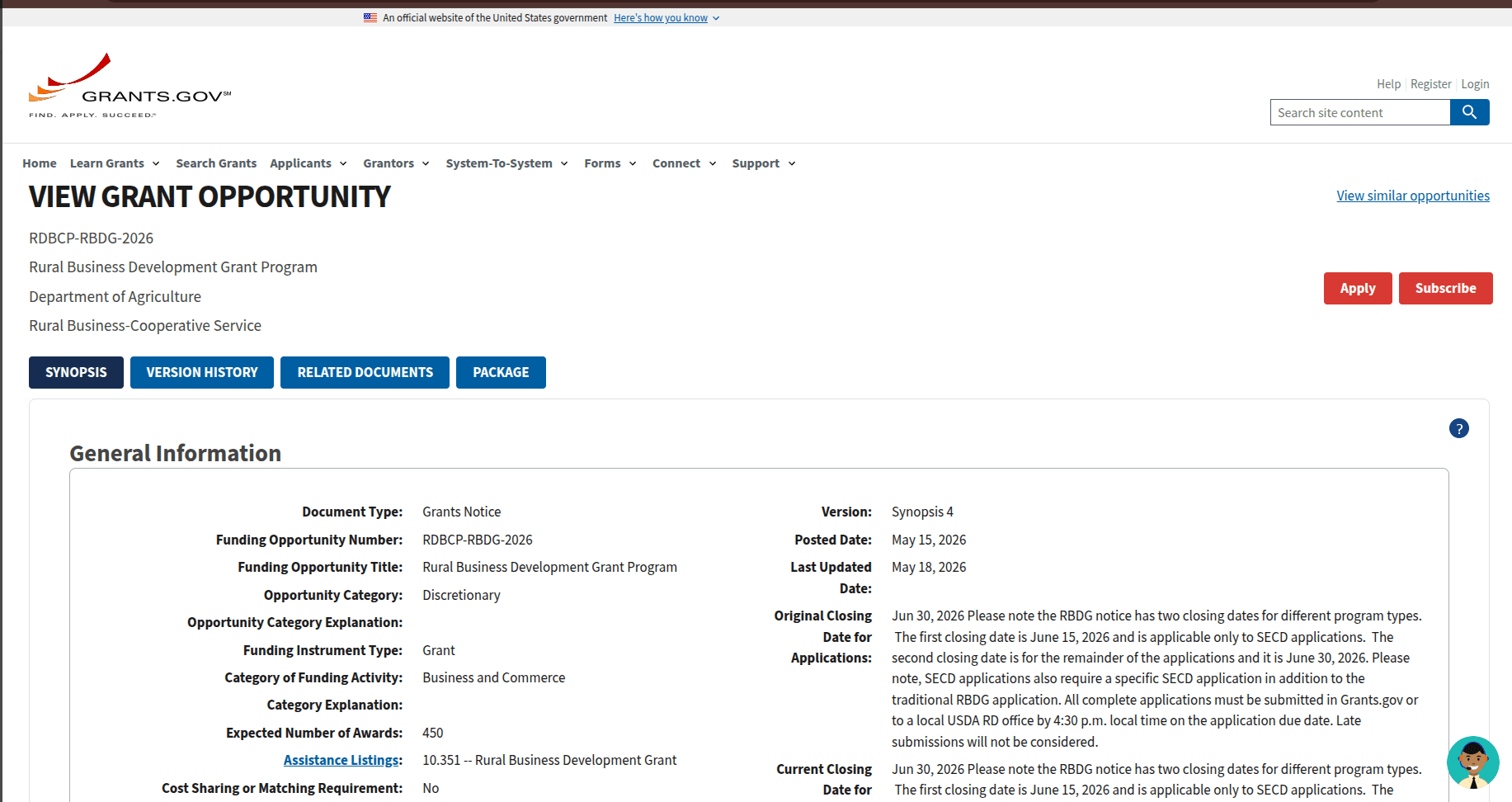Click the 'Rural Business-Cooperative Service' header text
Viewport: 1512px width, 802px height.
(145, 326)
